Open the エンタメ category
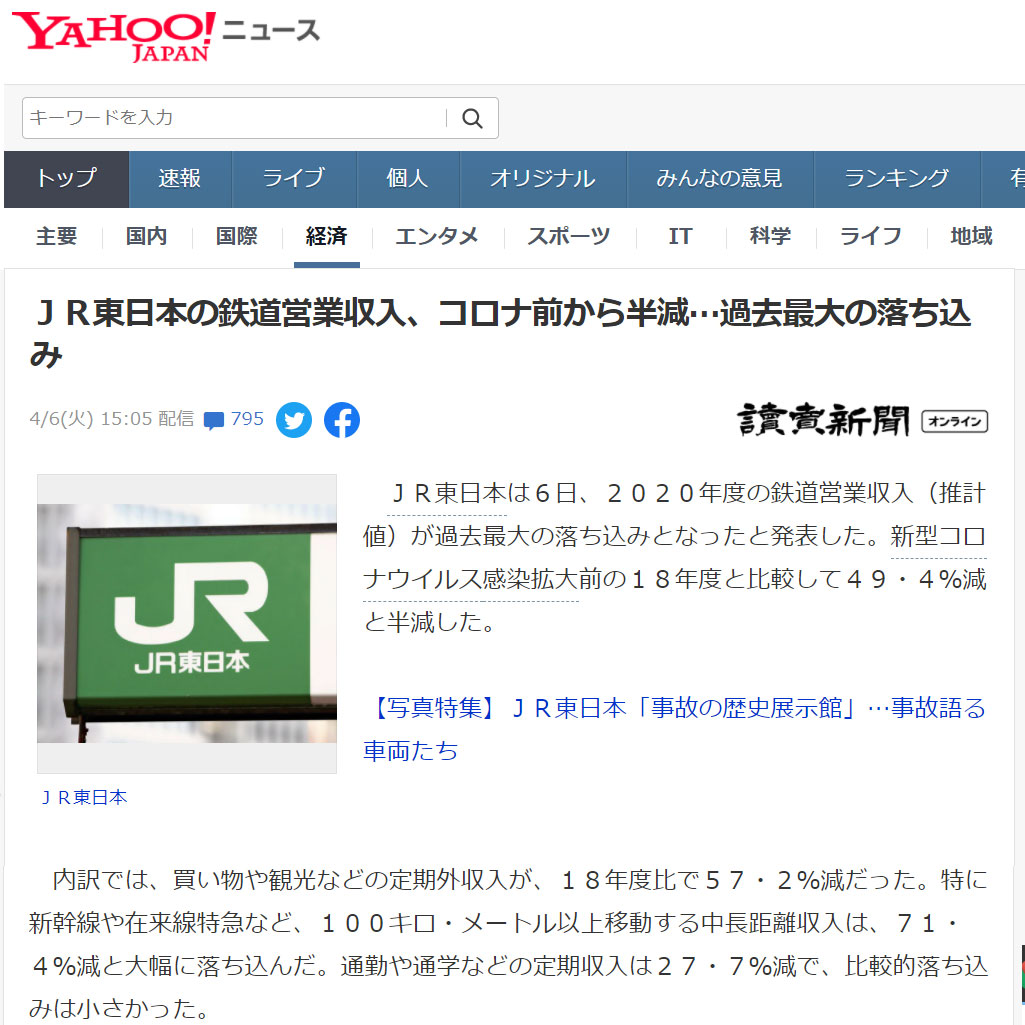The width and height of the screenshot is (1025, 1025). [x=437, y=237]
